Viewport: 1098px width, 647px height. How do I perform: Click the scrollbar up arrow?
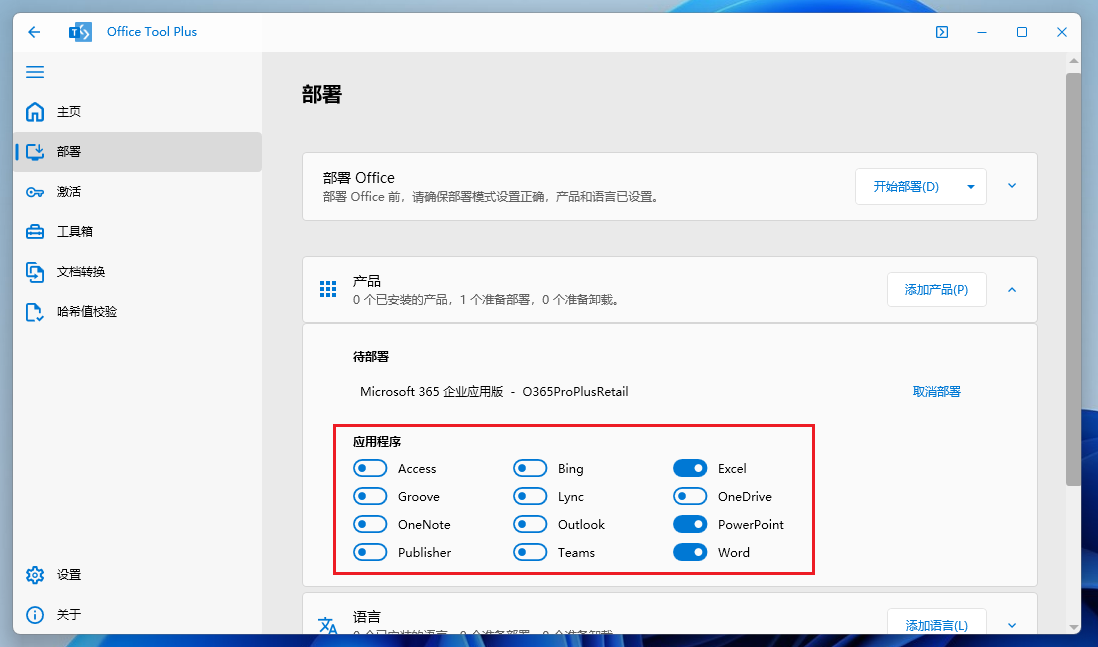click(1073, 62)
